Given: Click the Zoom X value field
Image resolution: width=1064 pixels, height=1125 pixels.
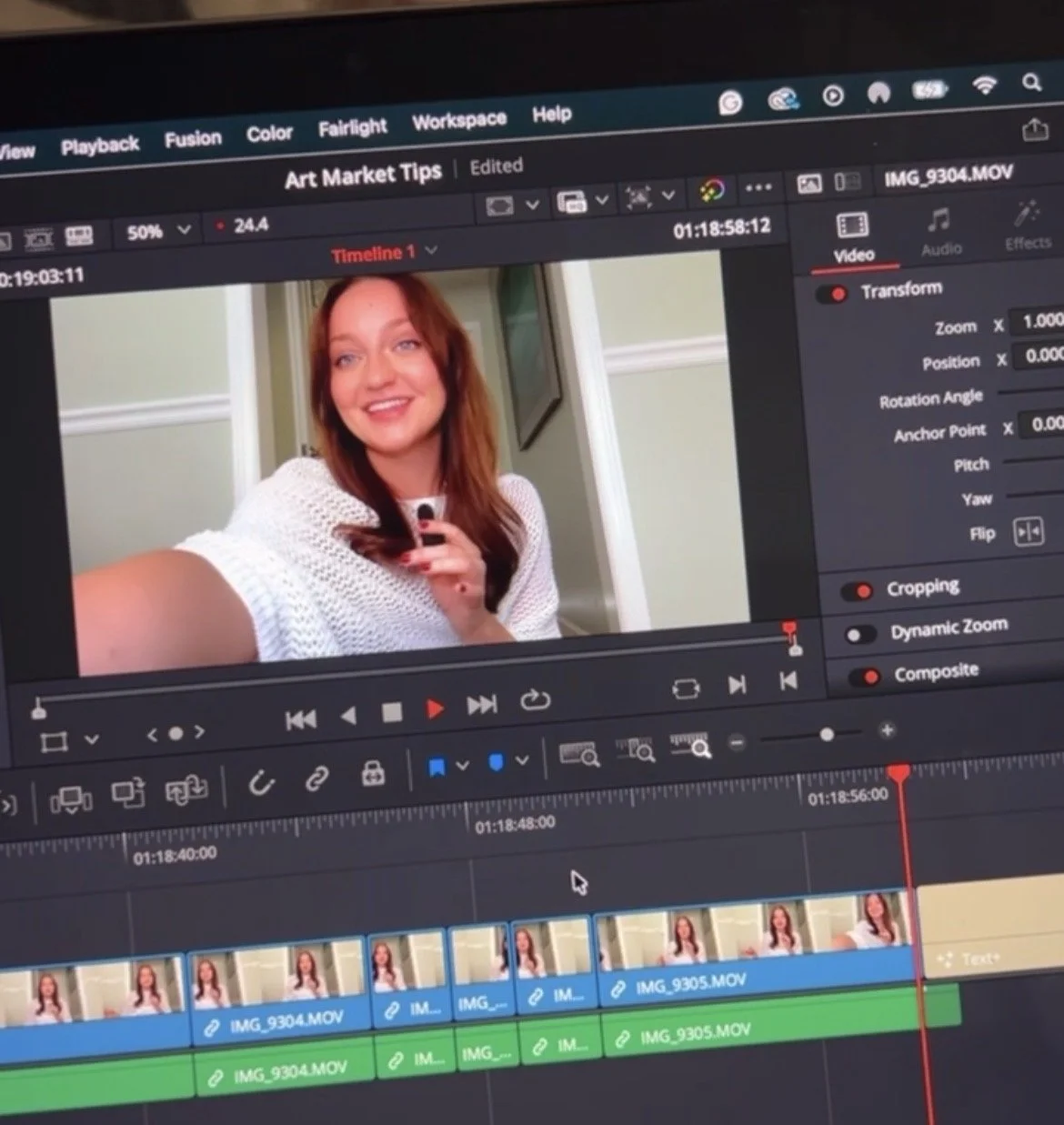Looking at the screenshot, I should pos(1040,321).
